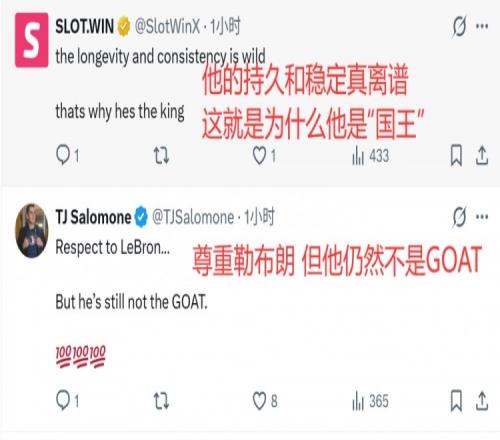This screenshot has height=440, width=500.
Task: Share the SLOT.WIN tweet
Action: click(x=482, y=156)
